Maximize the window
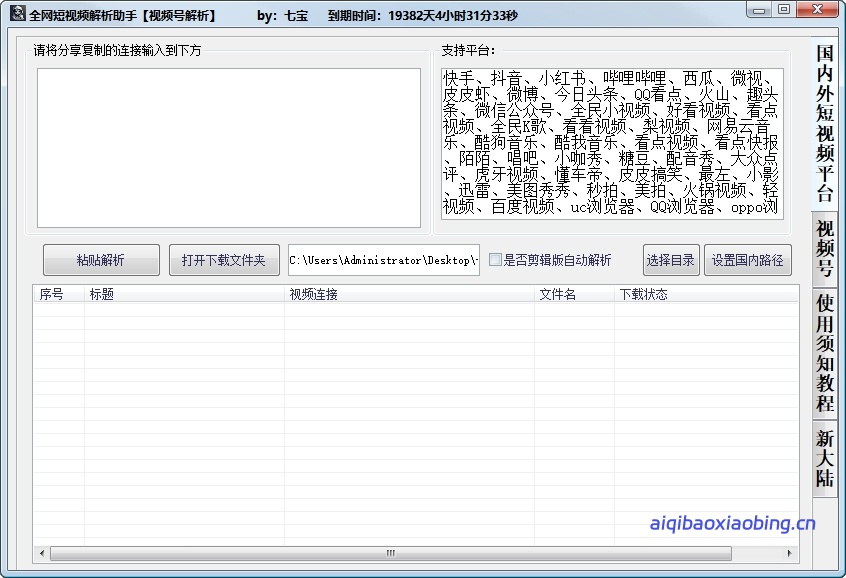This screenshot has width=846, height=578. 784,10
